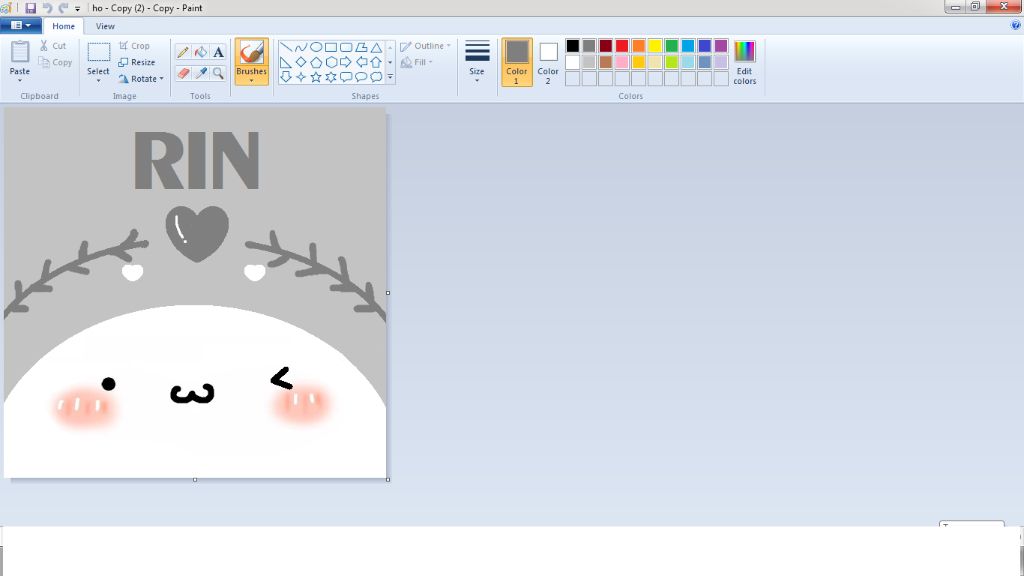Viewport: 1024px width, 576px height.
Task: Choose the Polygon shape
Action: pyautogui.click(x=361, y=47)
